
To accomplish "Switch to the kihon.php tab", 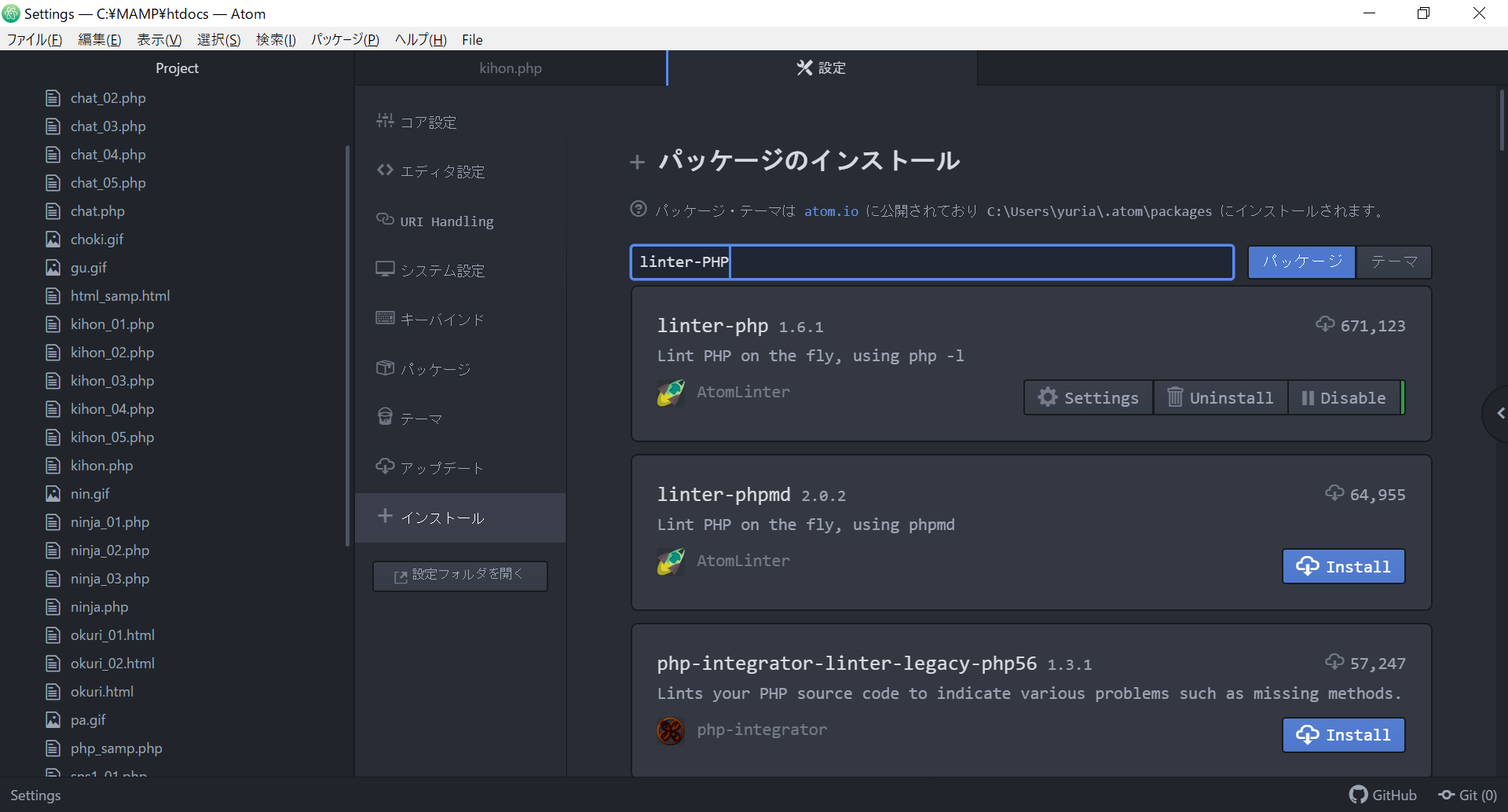I will pyautogui.click(x=511, y=68).
